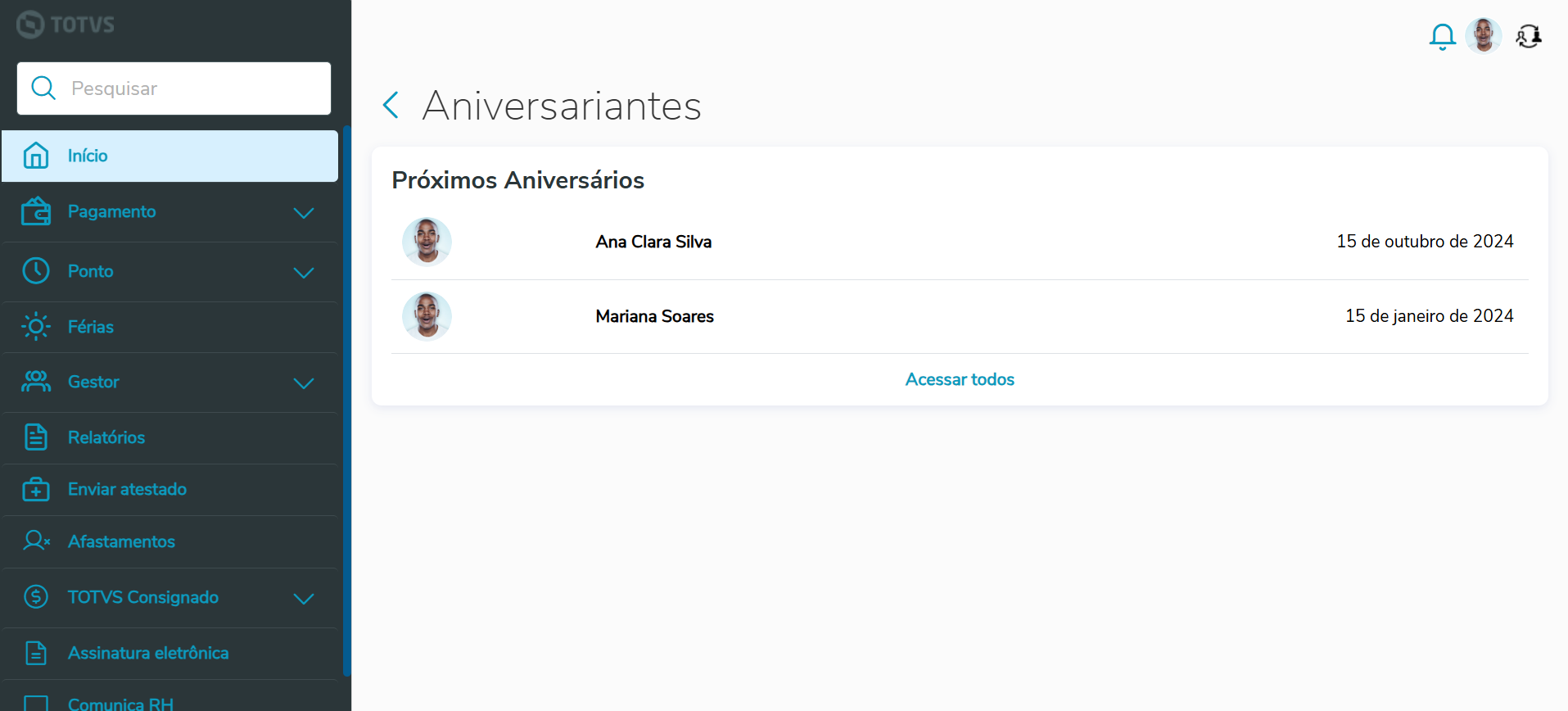This screenshot has height=711, width=1568.
Task: Click the search magnifier icon
Action: point(43,88)
